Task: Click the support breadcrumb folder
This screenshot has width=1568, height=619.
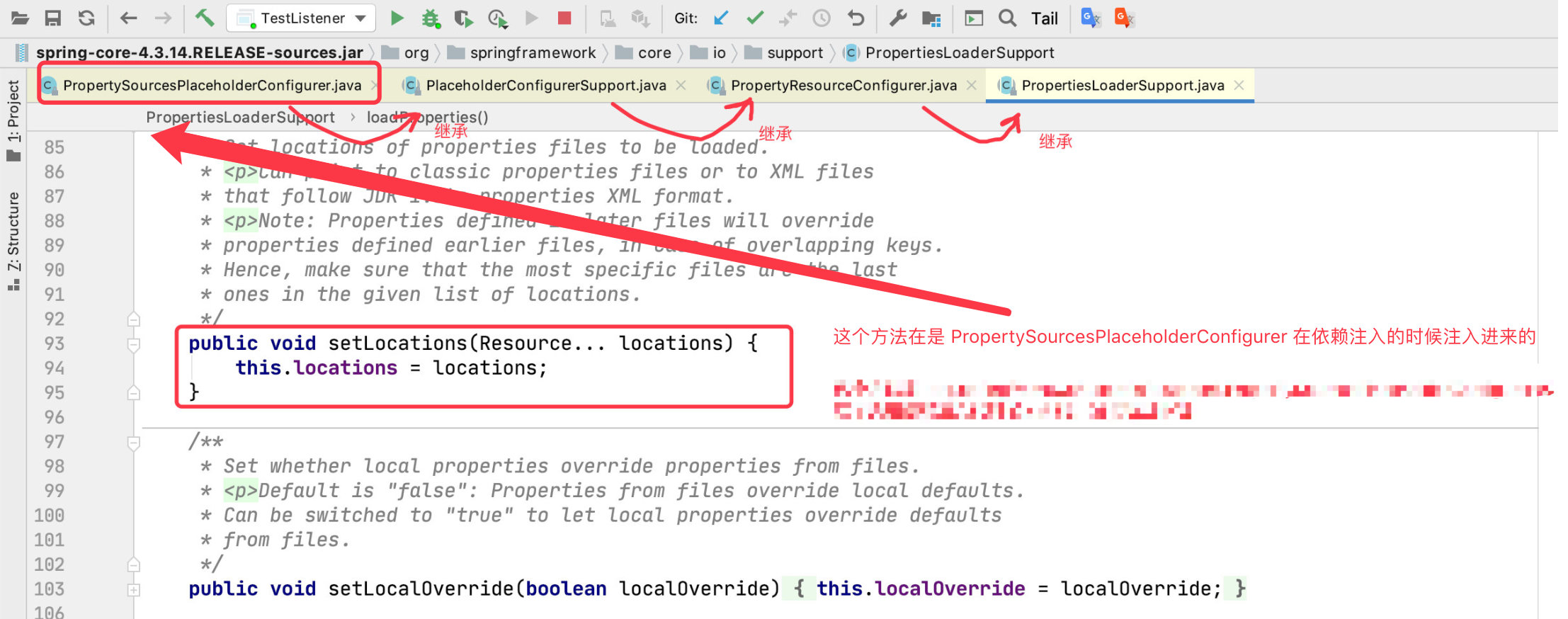Action: (x=784, y=52)
